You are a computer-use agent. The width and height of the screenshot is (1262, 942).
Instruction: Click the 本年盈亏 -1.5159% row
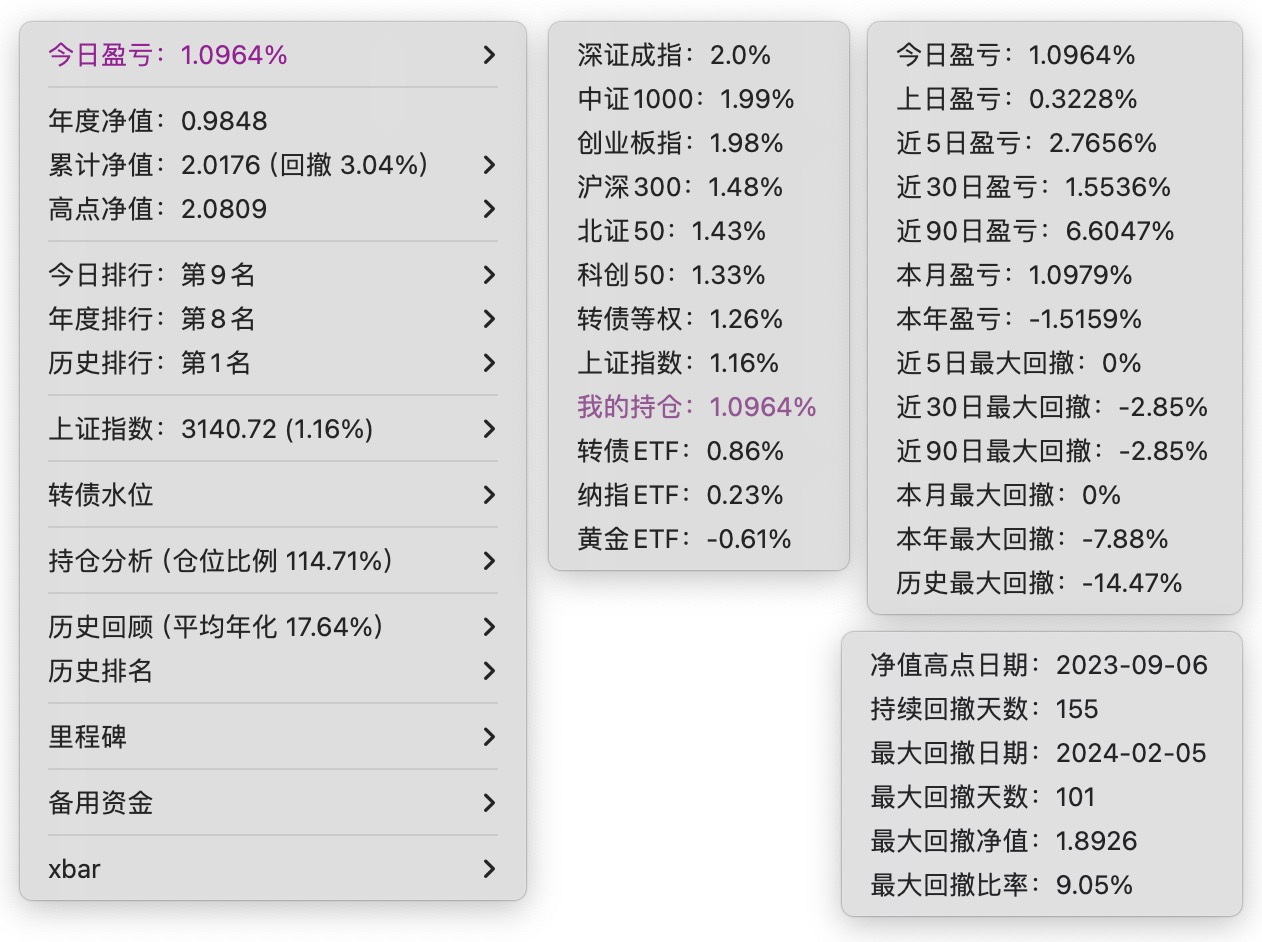click(x=1018, y=319)
